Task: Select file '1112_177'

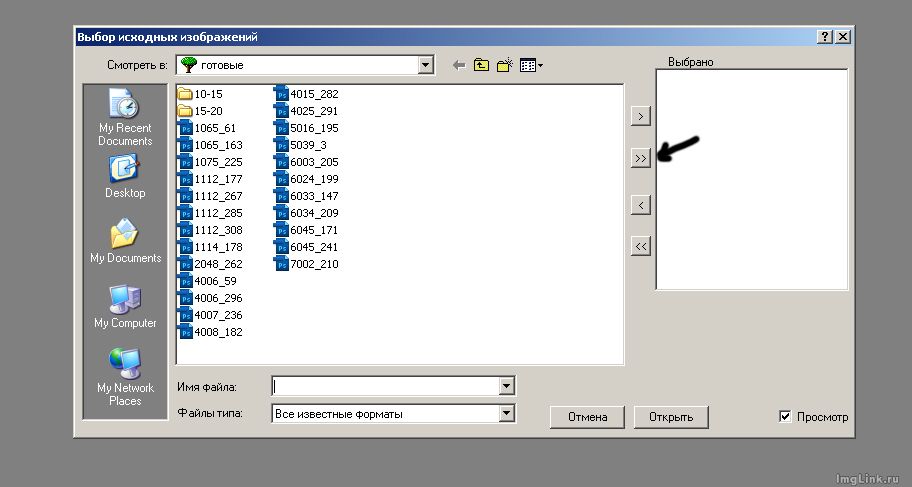Action: [x=211, y=179]
